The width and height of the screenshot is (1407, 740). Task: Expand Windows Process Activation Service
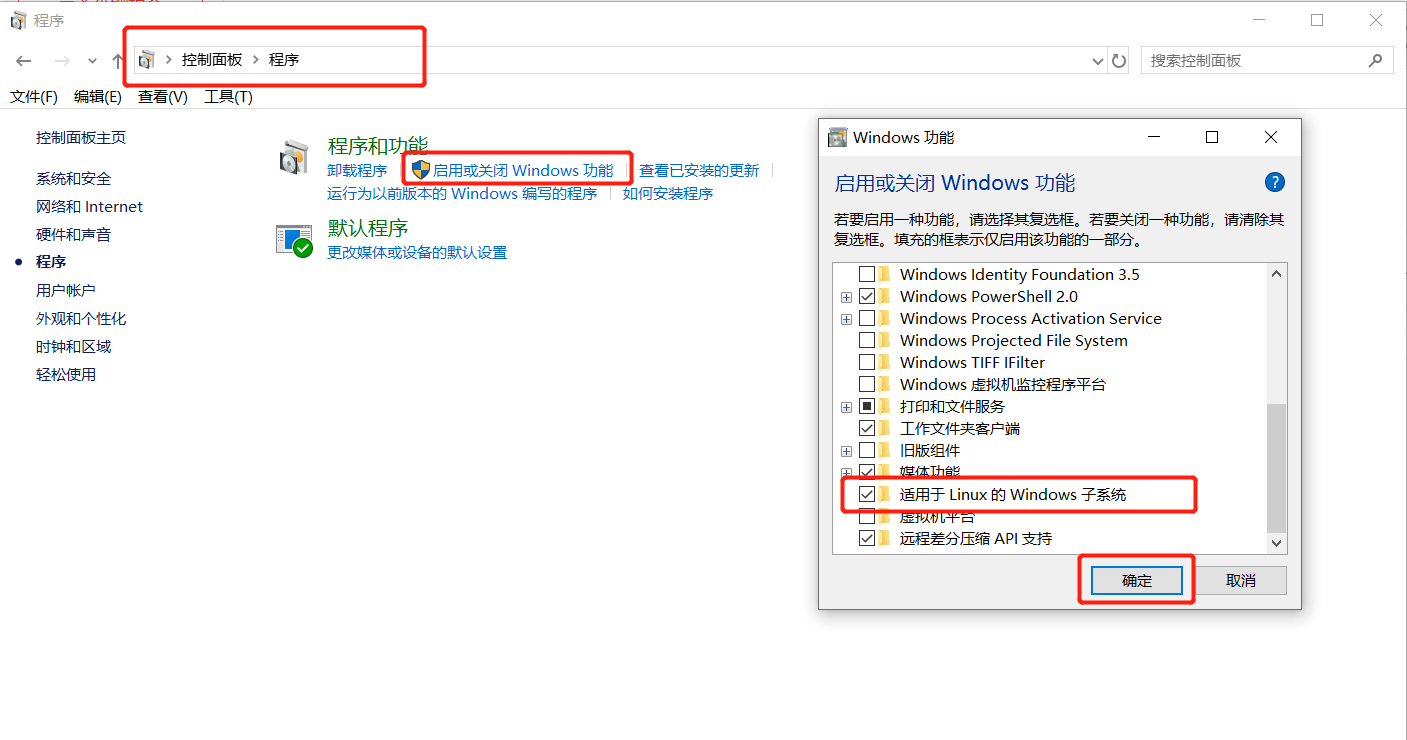coord(846,318)
